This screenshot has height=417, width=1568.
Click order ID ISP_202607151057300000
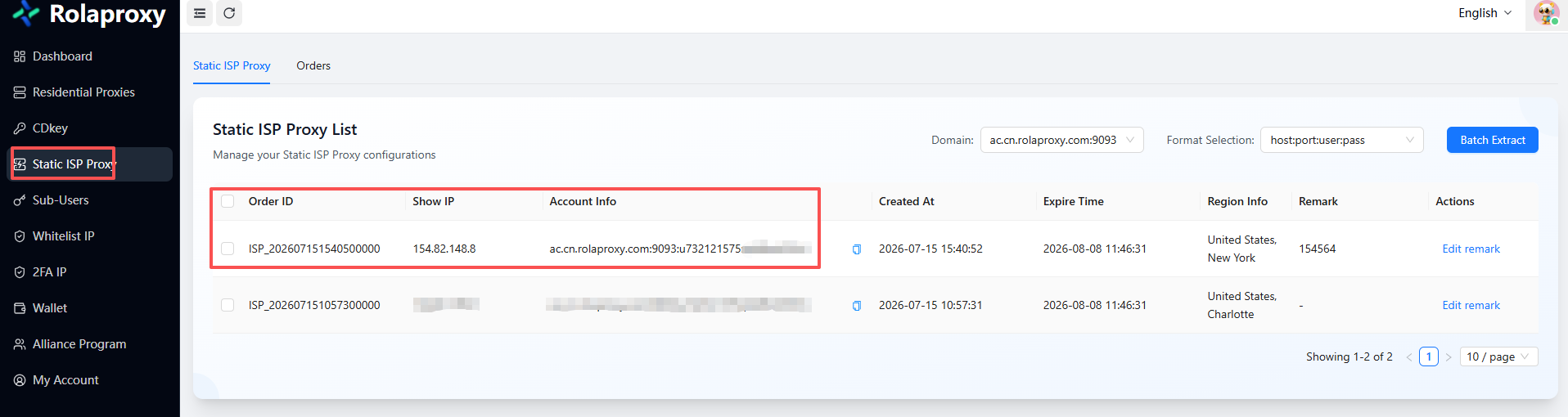[314, 305]
